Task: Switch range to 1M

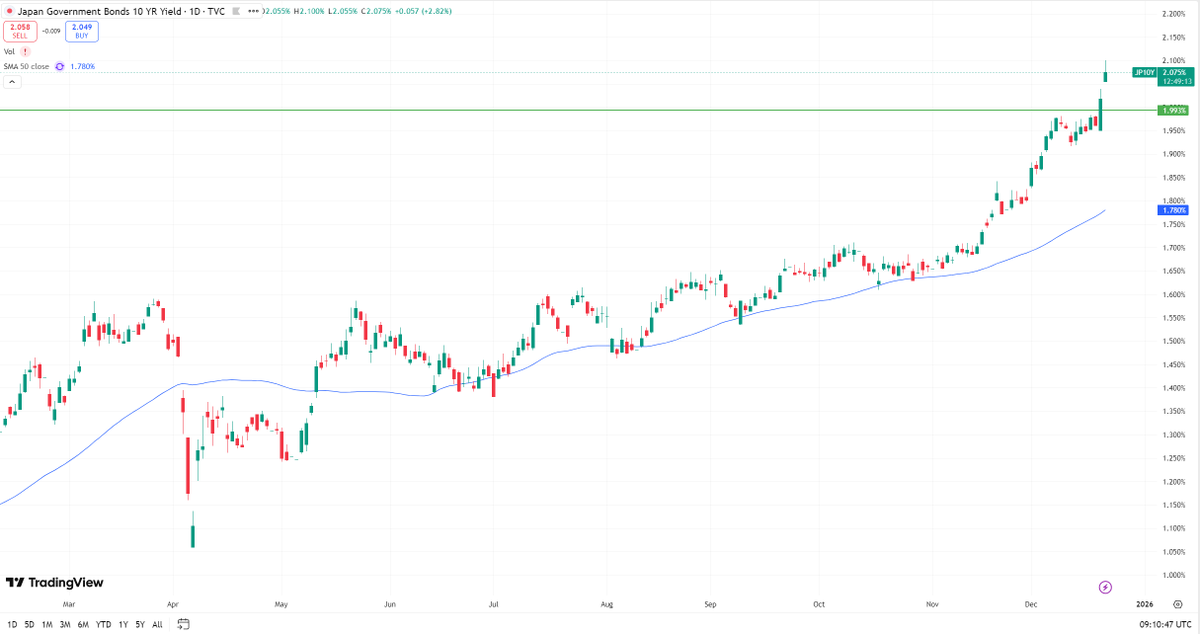Action: pos(47,624)
